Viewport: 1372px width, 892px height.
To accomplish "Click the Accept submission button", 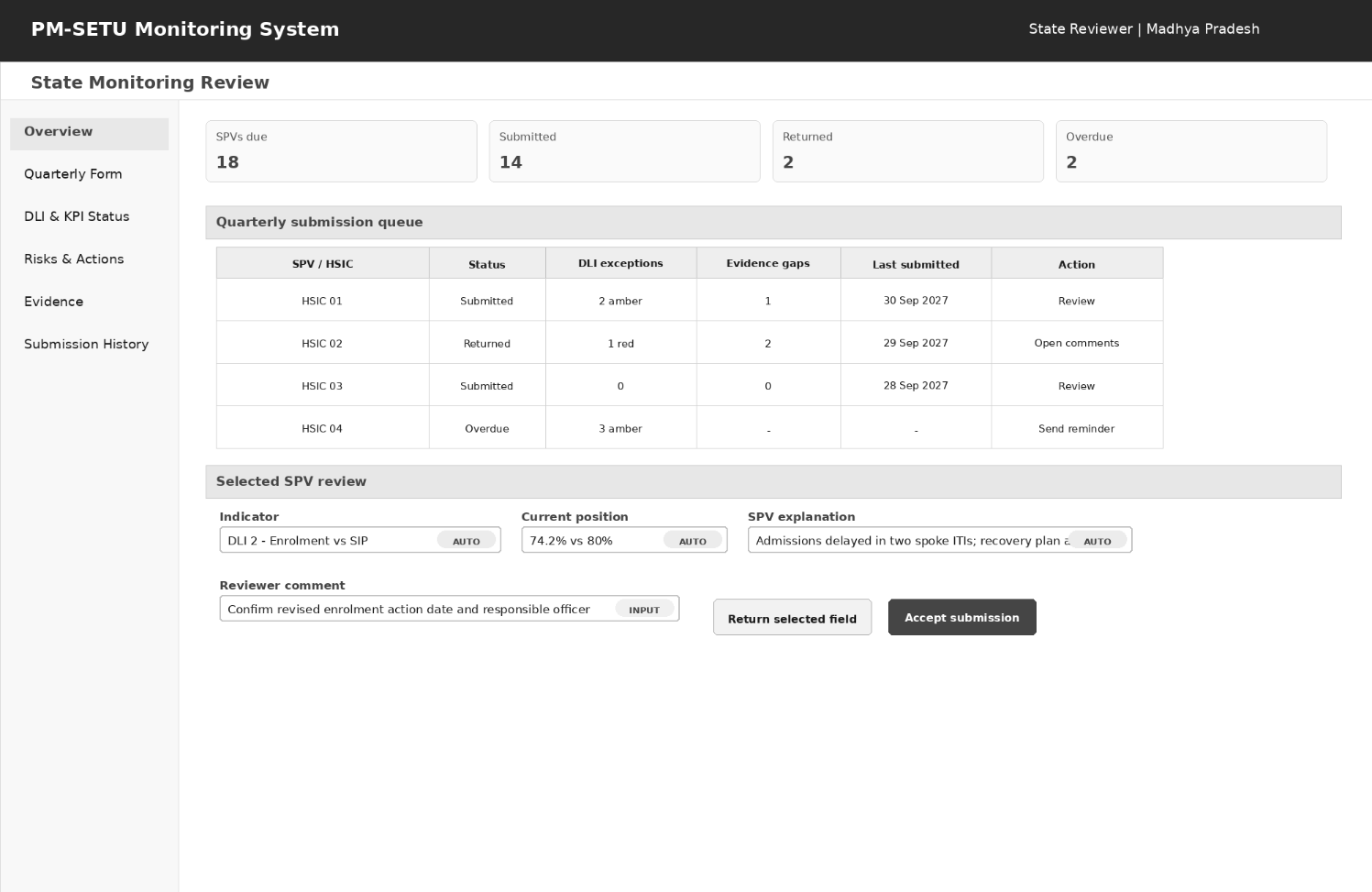I will point(961,617).
